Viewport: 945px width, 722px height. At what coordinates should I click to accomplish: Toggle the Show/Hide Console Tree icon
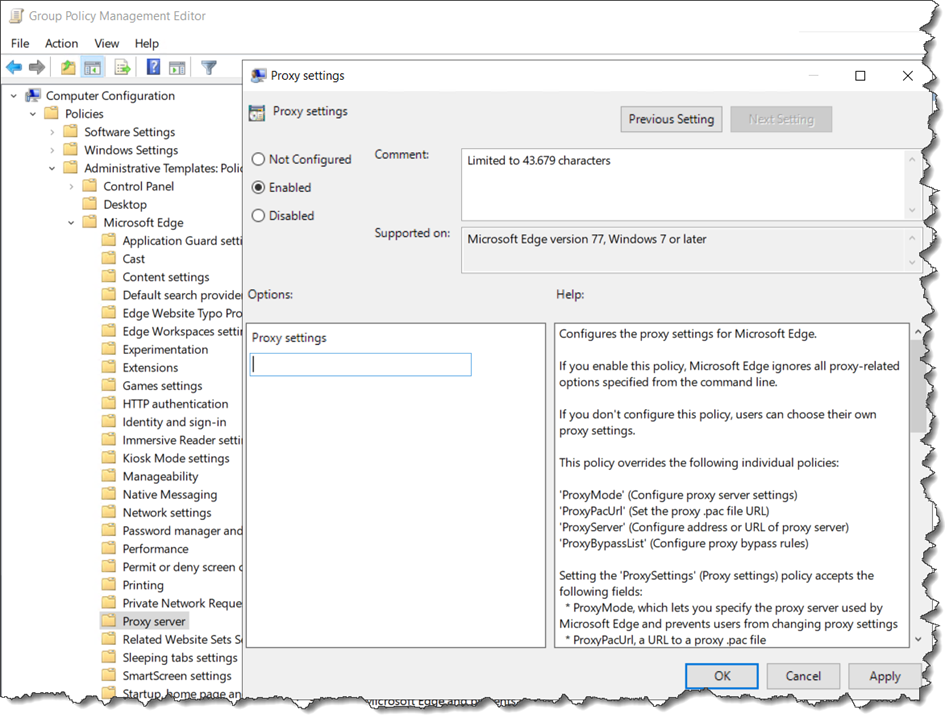90,66
